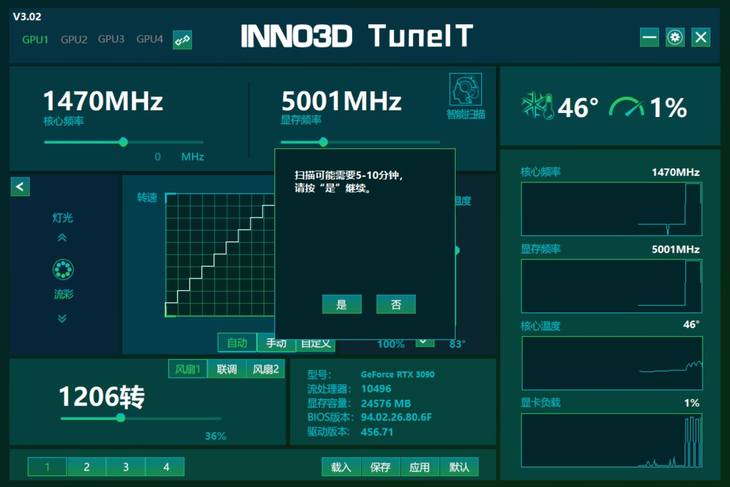This screenshot has height=487, width=730.
Task: Click the 核心频率 monitoring graph
Action: (611, 207)
